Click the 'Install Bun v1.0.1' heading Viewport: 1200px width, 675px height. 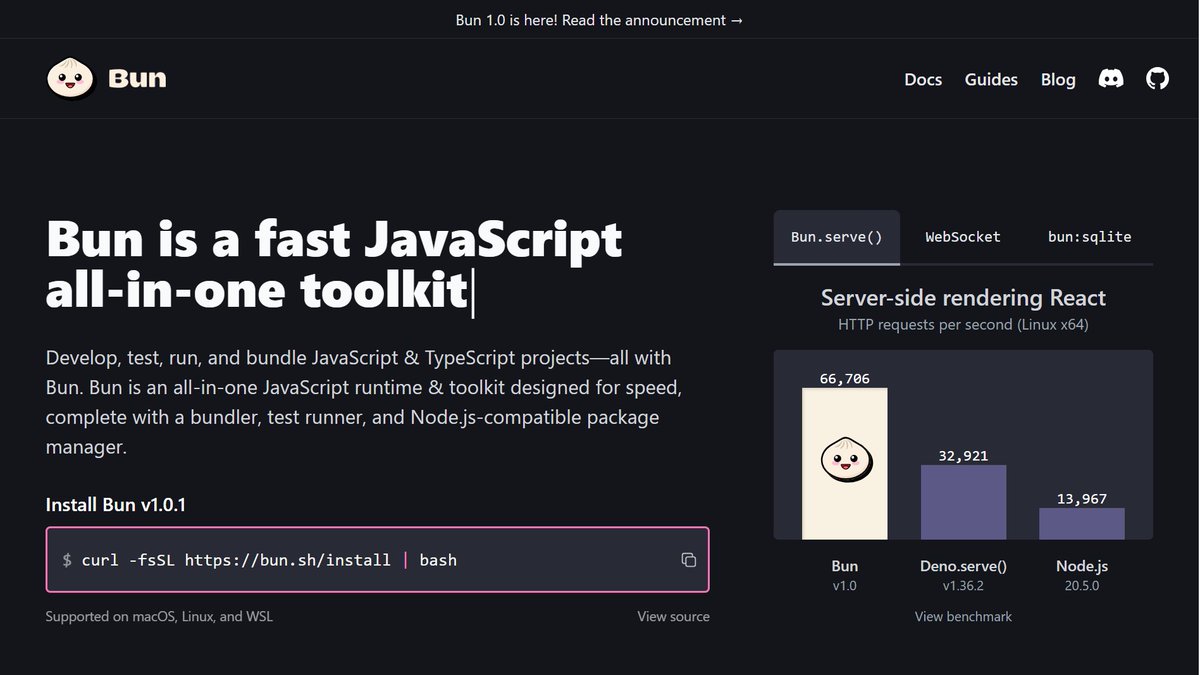(x=116, y=504)
